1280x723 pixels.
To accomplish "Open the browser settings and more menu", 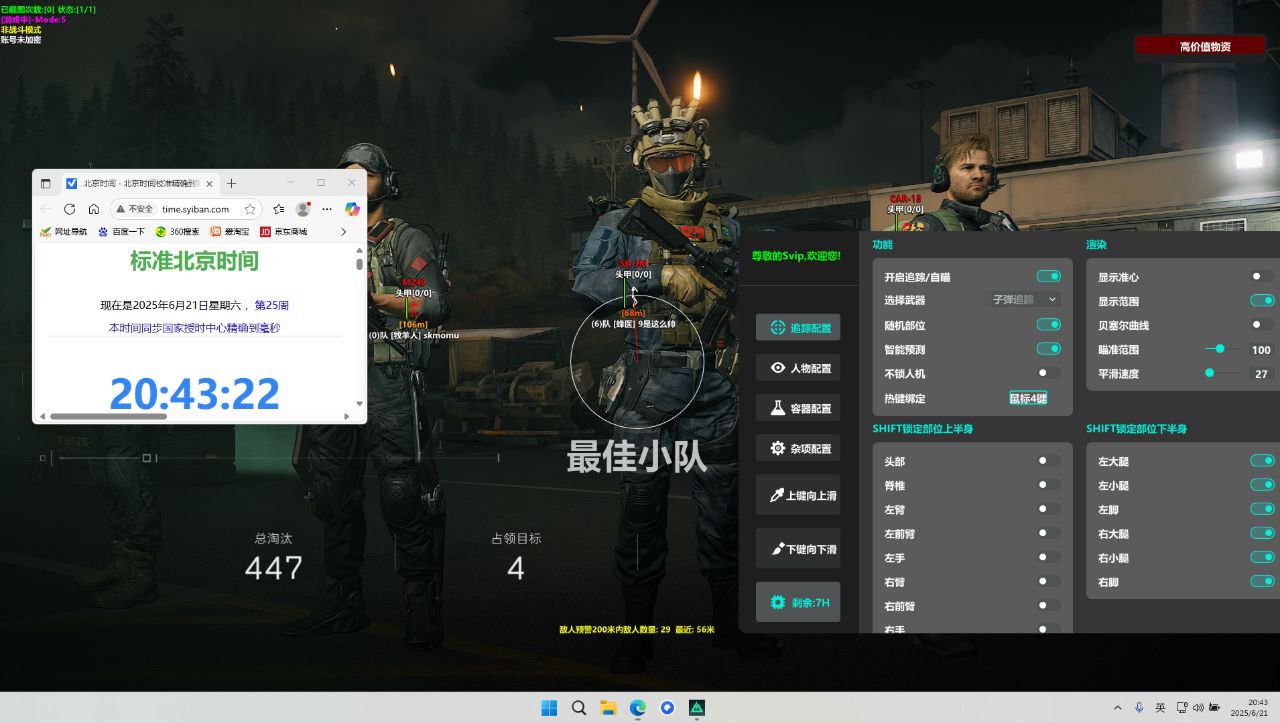I will (327, 209).
